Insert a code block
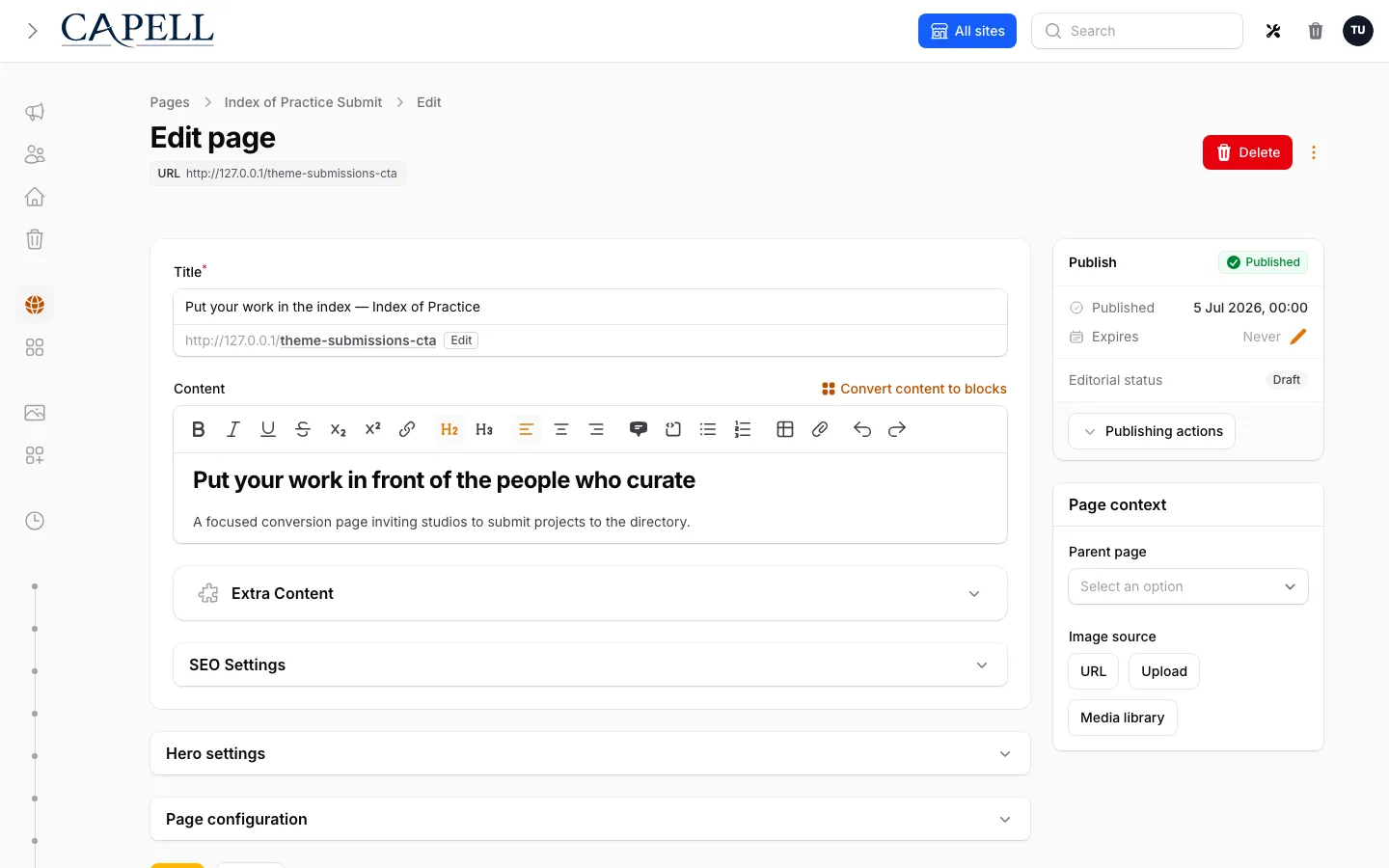 pos(673,430)
